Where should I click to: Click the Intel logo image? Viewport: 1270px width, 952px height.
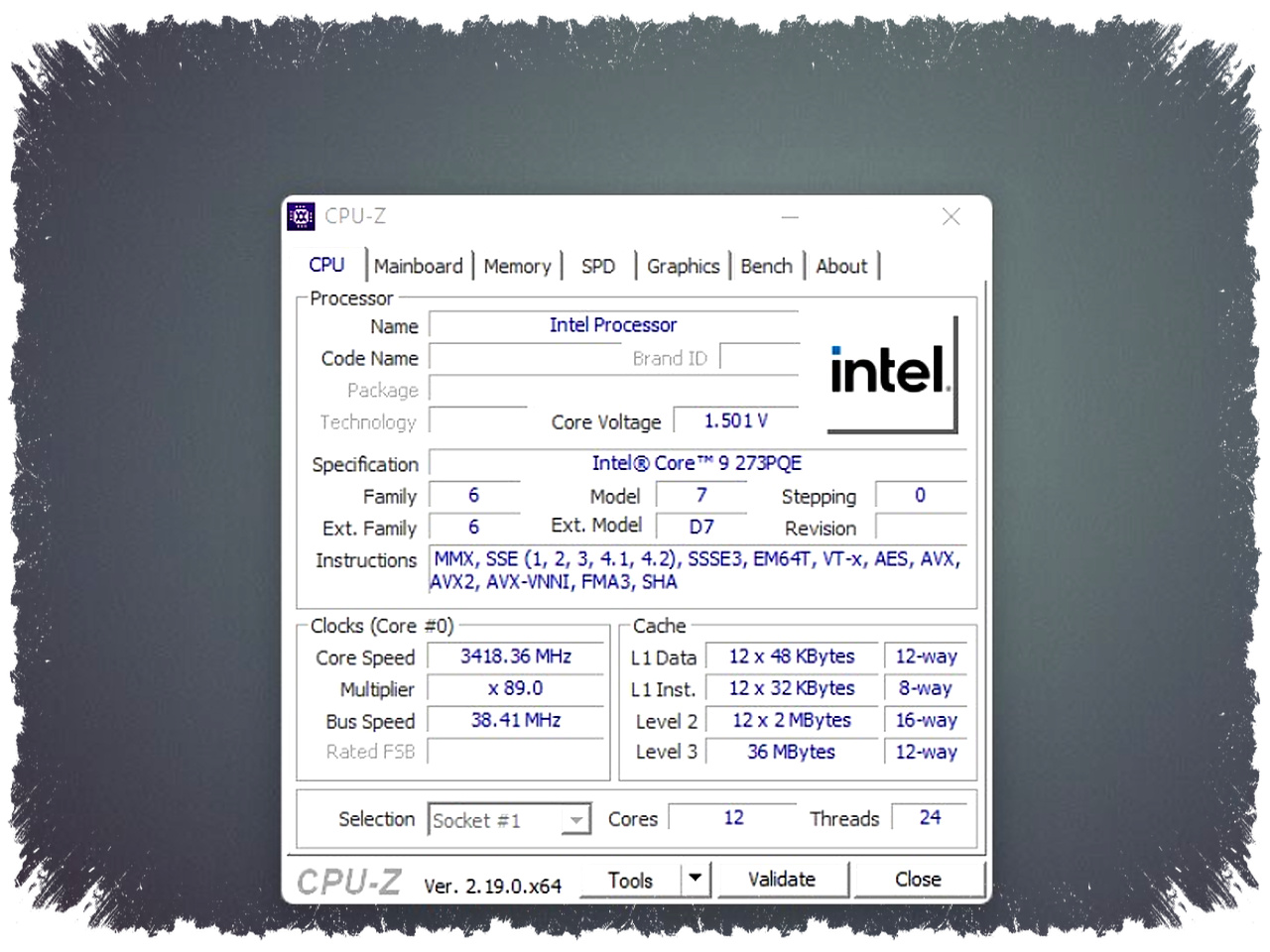(891, 373)
